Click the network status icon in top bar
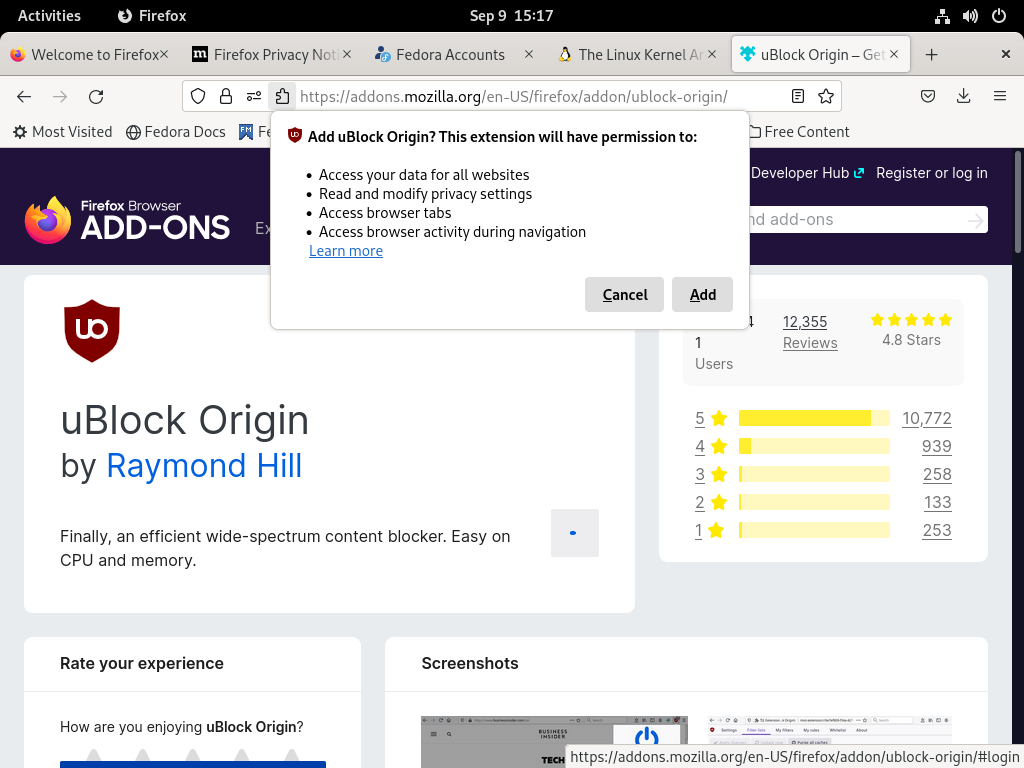This screenshot has width=1024, height=768. click(x=942, y=16)
